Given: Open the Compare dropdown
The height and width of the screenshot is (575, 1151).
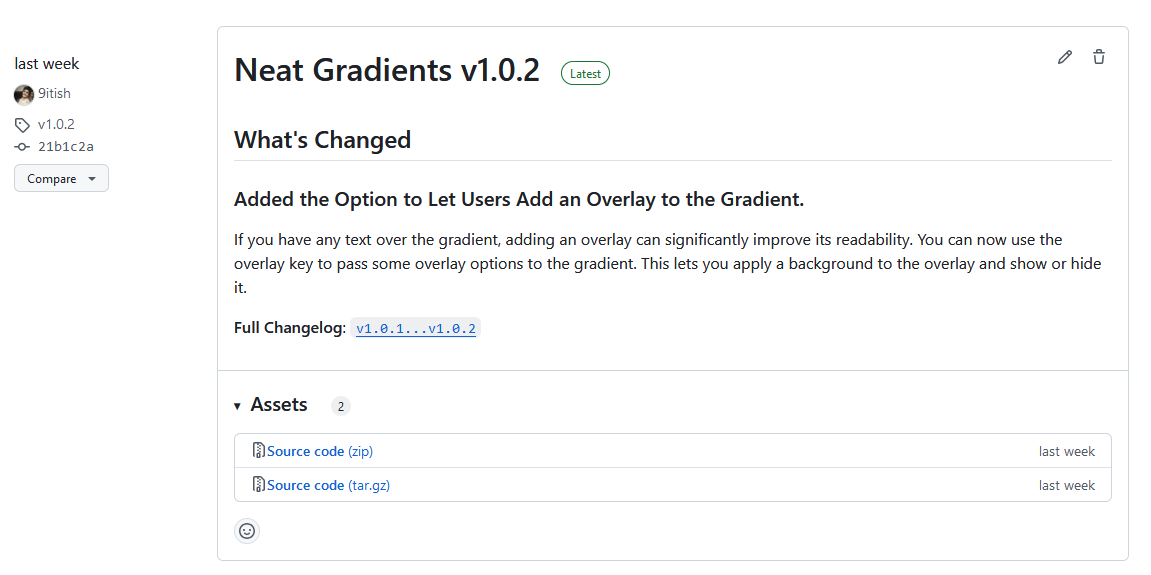Looking at the screenshot, I should (x=61, y=179).
